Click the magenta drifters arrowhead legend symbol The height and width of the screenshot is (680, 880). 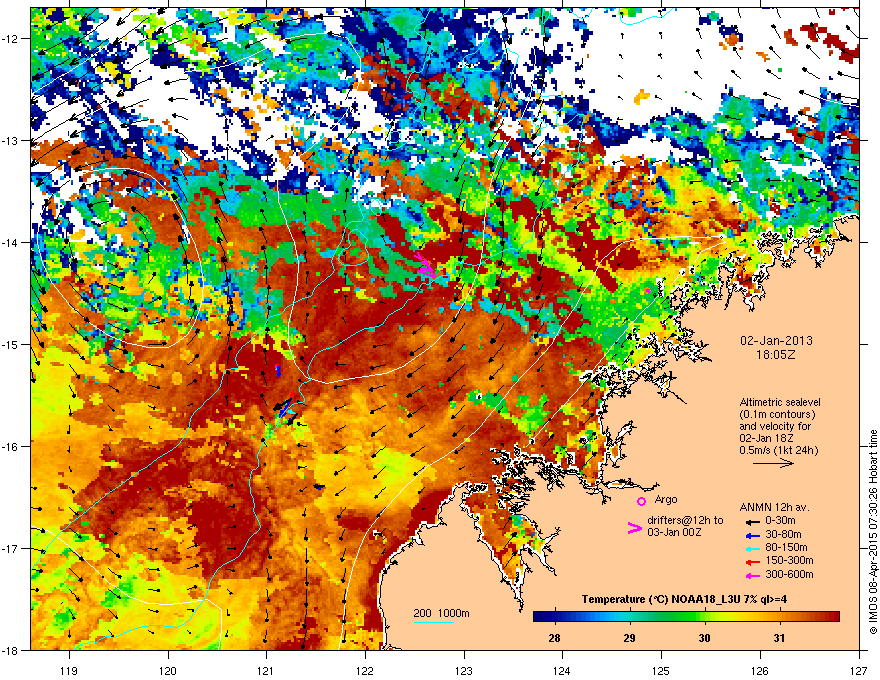point(634,527)
